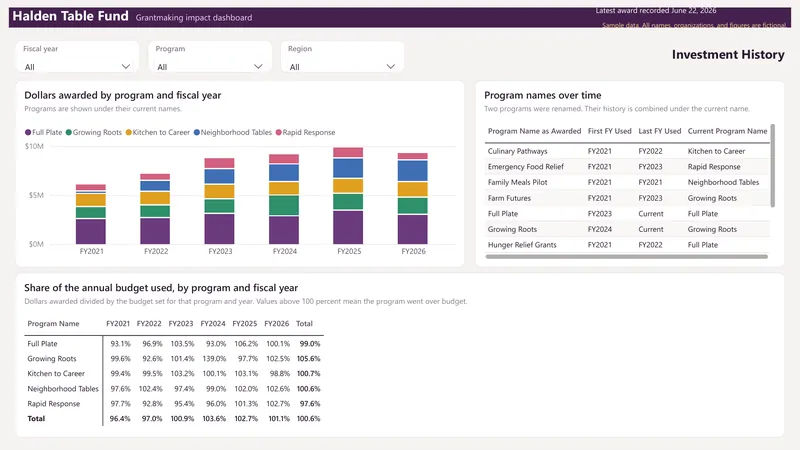
Task: Click Neighborhood Tables in Current Program Name column
Action: (x=723, y=182)
